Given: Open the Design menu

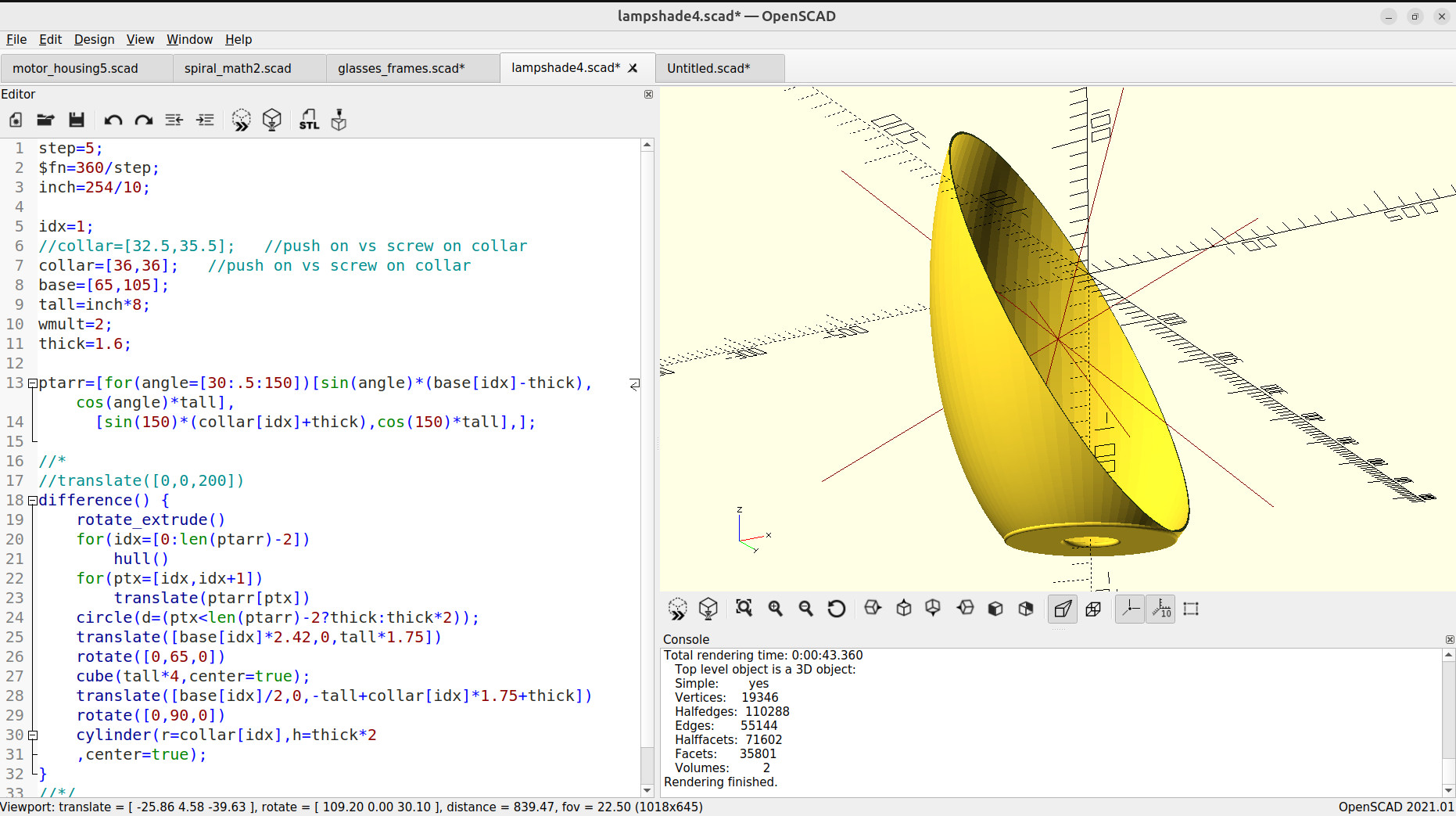Looking at the screenshot, I should coord(94,39).
